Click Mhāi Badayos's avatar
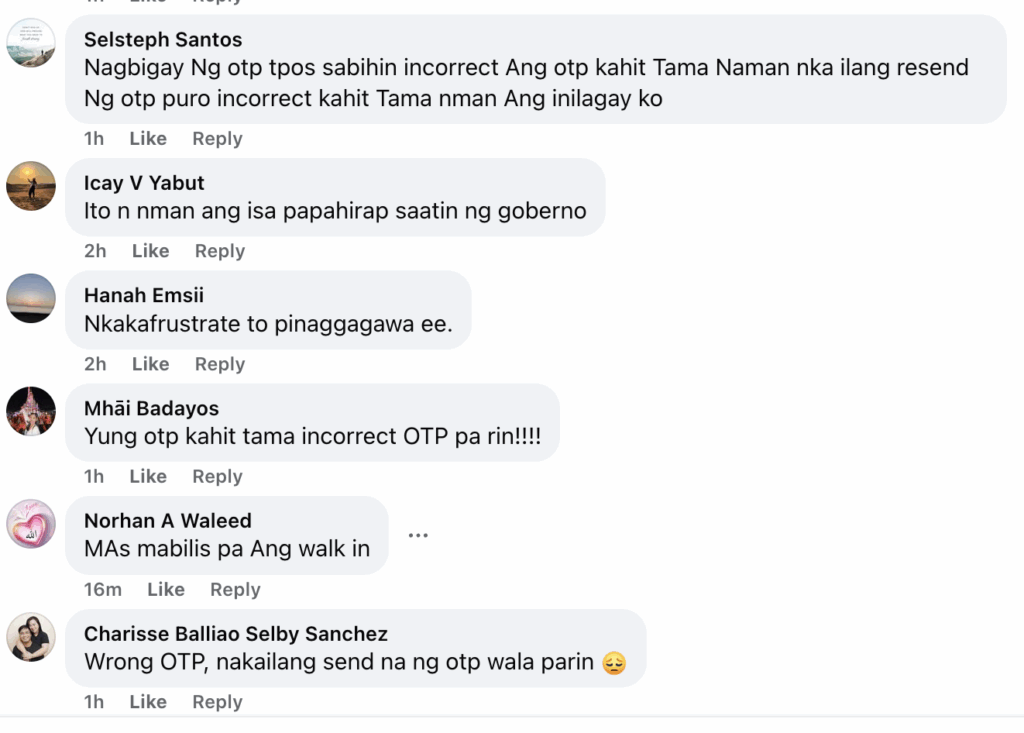1024x733 pixels. tap(31, 411)
